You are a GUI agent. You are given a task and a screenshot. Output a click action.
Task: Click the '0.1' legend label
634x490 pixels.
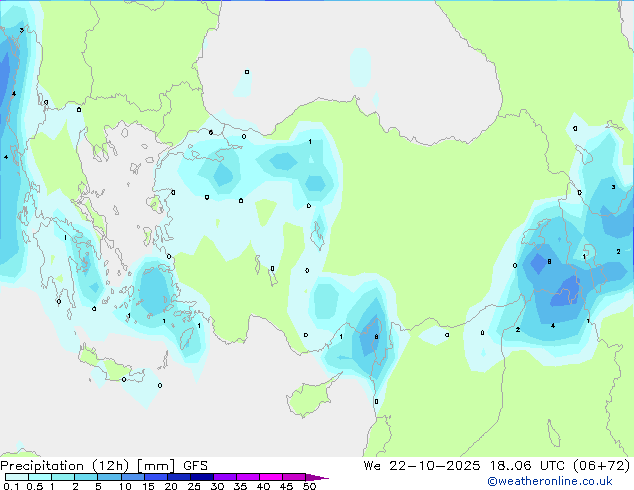(x=11, y=486)
